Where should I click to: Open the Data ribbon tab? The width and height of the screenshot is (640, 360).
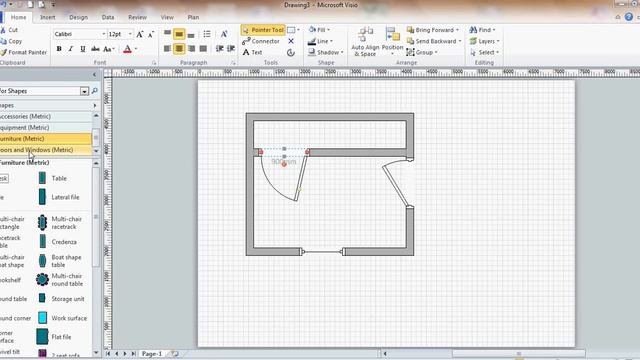click(108, 17)
